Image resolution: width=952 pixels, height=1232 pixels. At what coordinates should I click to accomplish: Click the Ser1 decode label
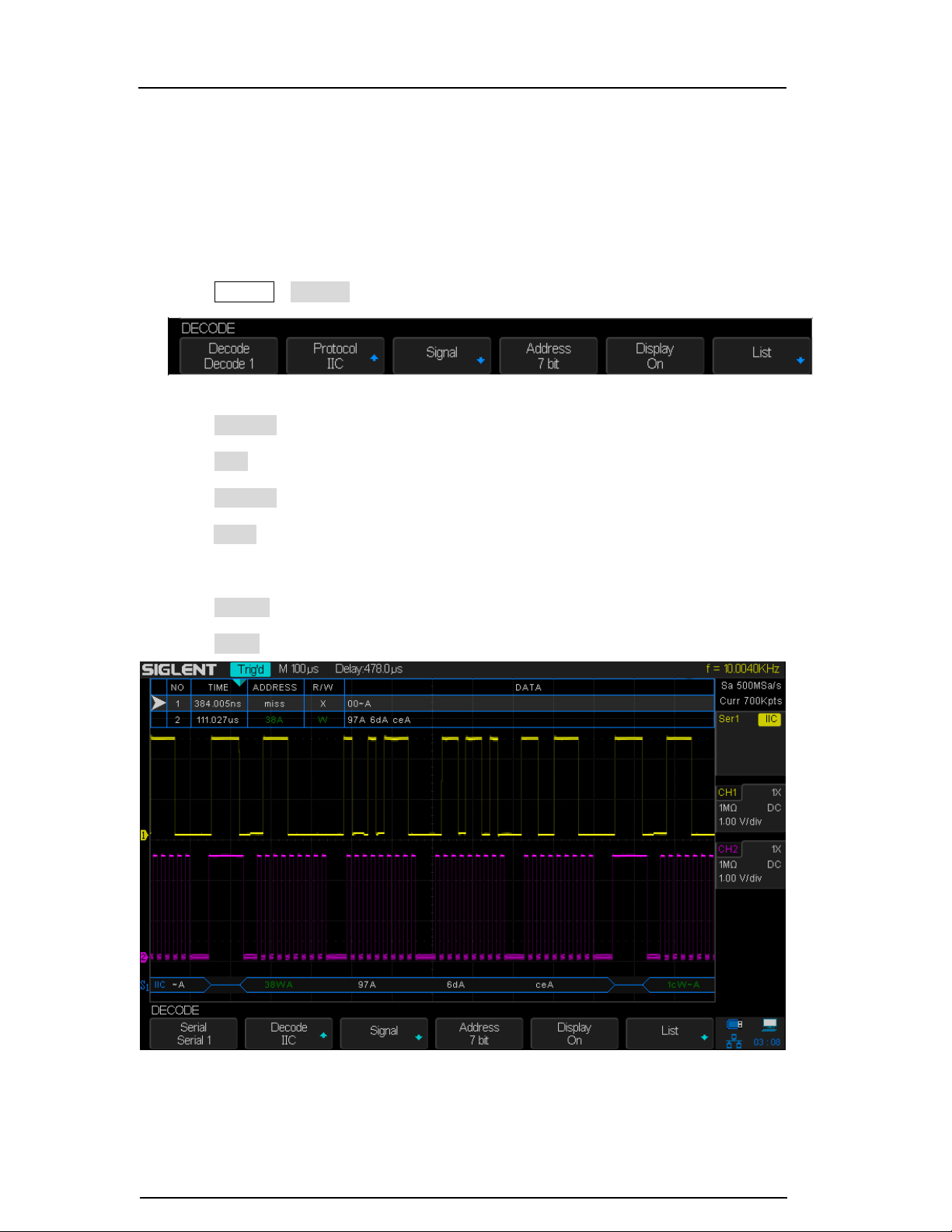point(729,719)
